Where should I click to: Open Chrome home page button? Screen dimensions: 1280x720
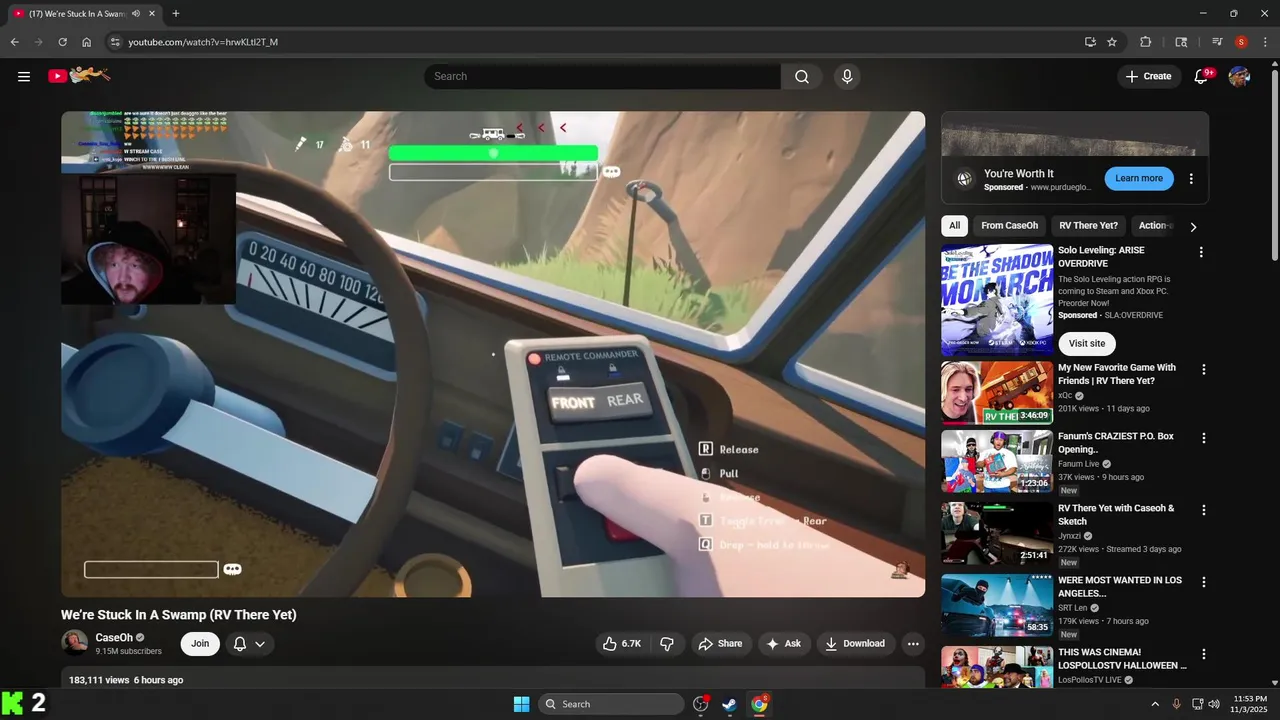point(87,42)
